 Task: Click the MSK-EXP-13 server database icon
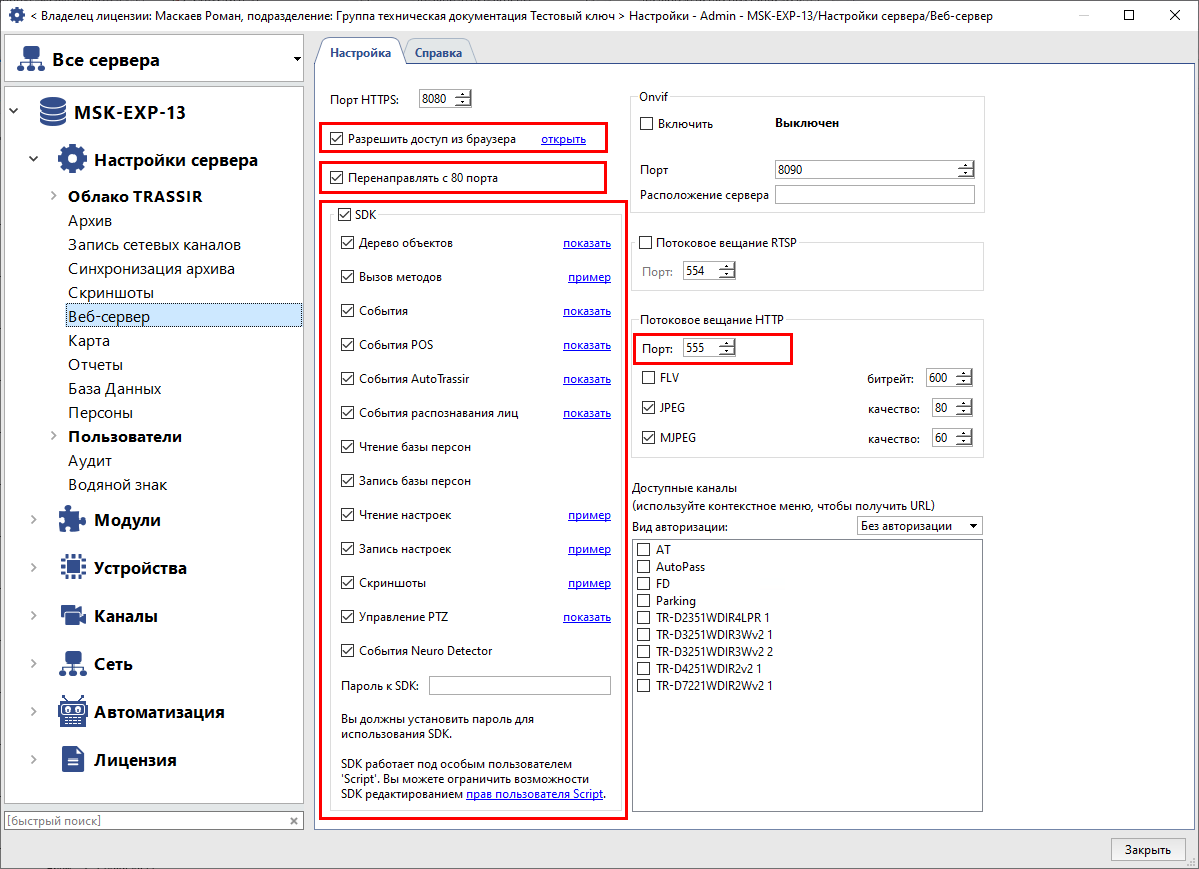(53, 112)
